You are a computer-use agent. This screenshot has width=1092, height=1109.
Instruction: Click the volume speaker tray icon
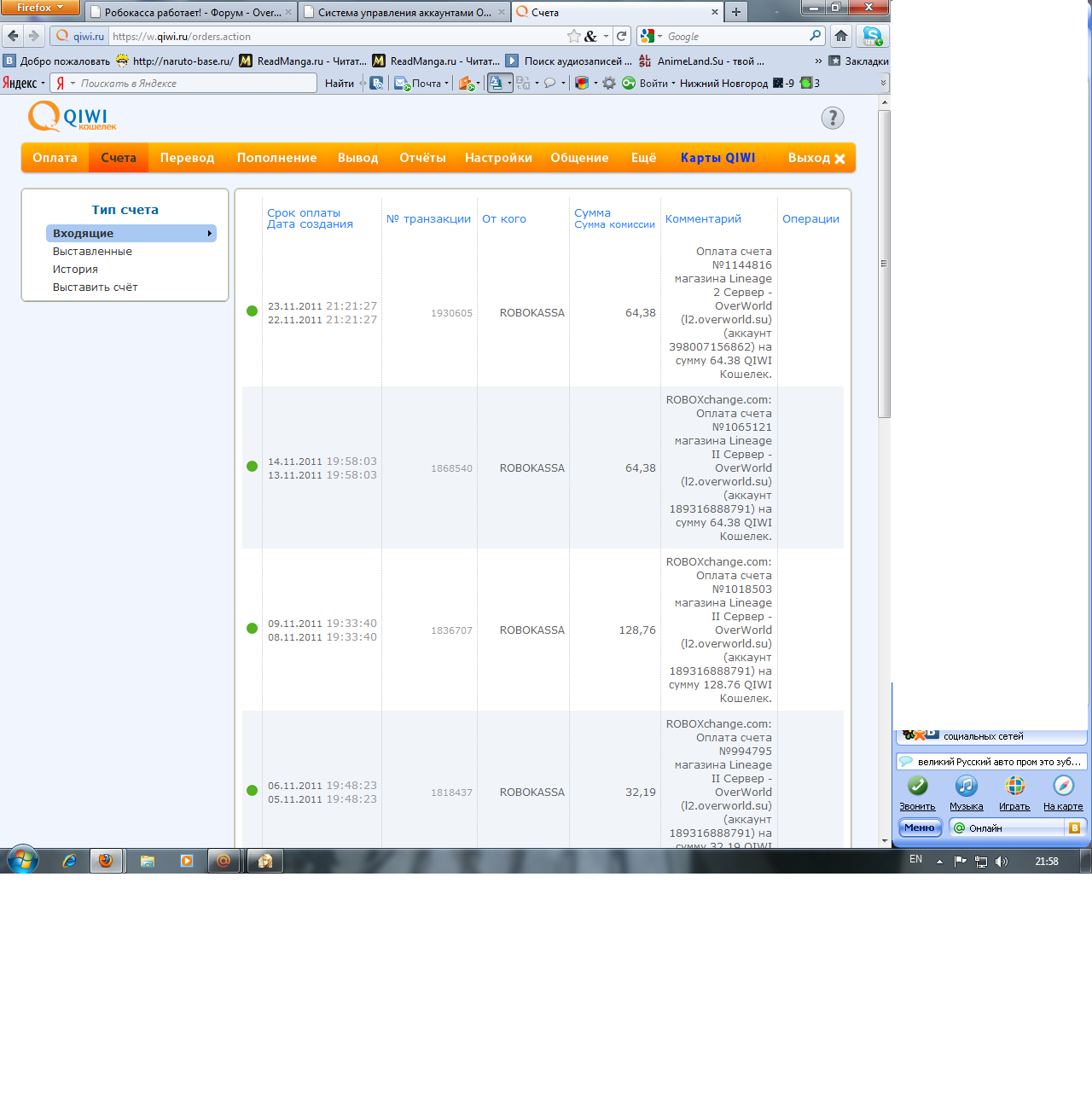1002,862
